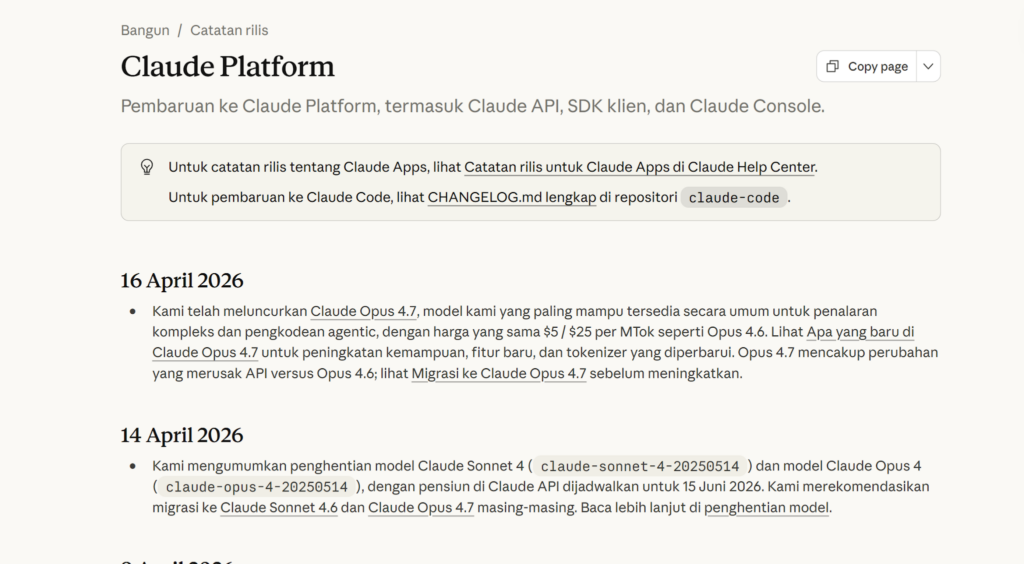Click the claude-code inline code label
The height and width of the screenshot is (564, 1024).
(x=734, y=198)
